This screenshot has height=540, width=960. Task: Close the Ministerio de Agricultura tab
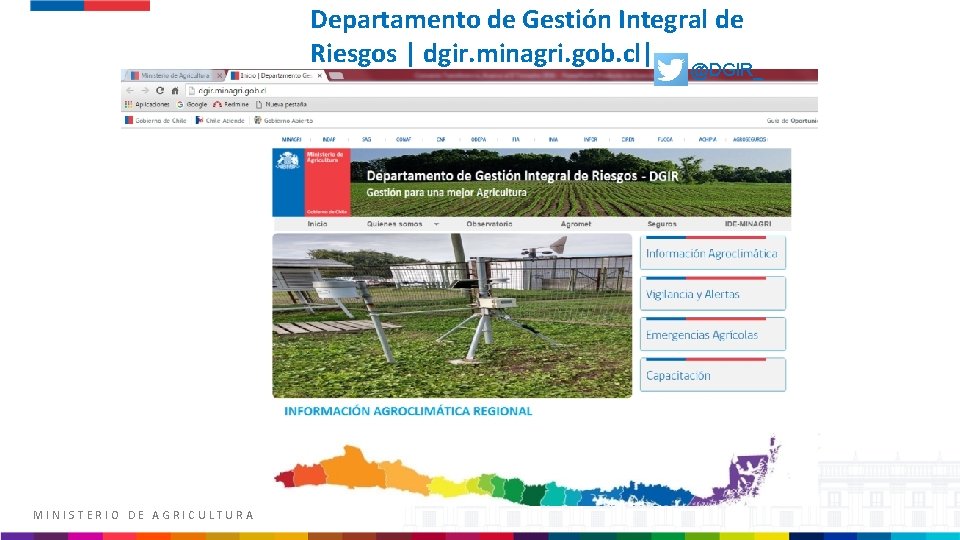[219, 76]
